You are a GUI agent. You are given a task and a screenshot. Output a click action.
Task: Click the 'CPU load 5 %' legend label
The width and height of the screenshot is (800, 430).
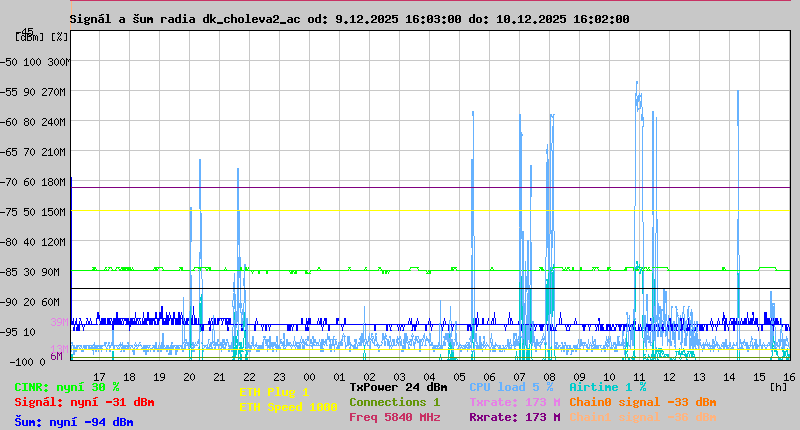click(x=511, y=387)
